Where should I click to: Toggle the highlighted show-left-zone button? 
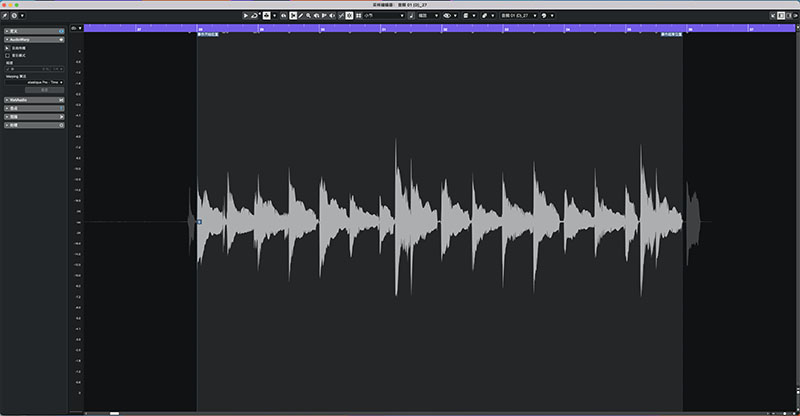[x=781, y=16]
